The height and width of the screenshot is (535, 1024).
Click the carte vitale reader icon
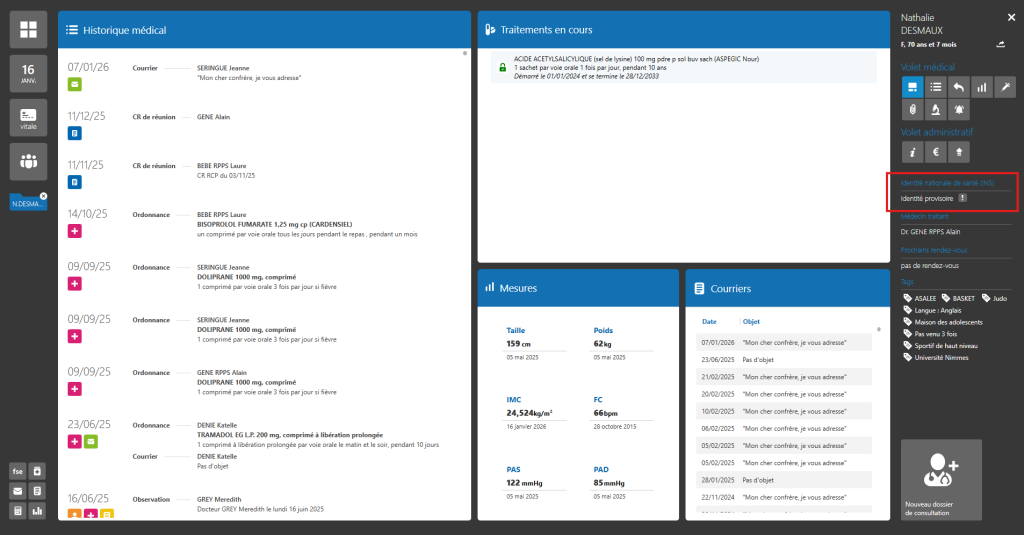28,117
